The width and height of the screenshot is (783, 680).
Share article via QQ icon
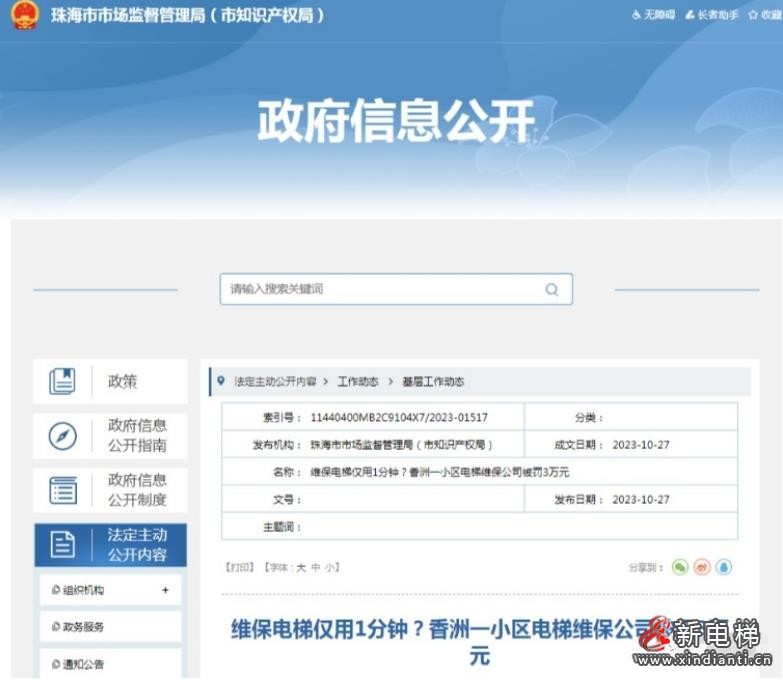(x=724, y=567)
